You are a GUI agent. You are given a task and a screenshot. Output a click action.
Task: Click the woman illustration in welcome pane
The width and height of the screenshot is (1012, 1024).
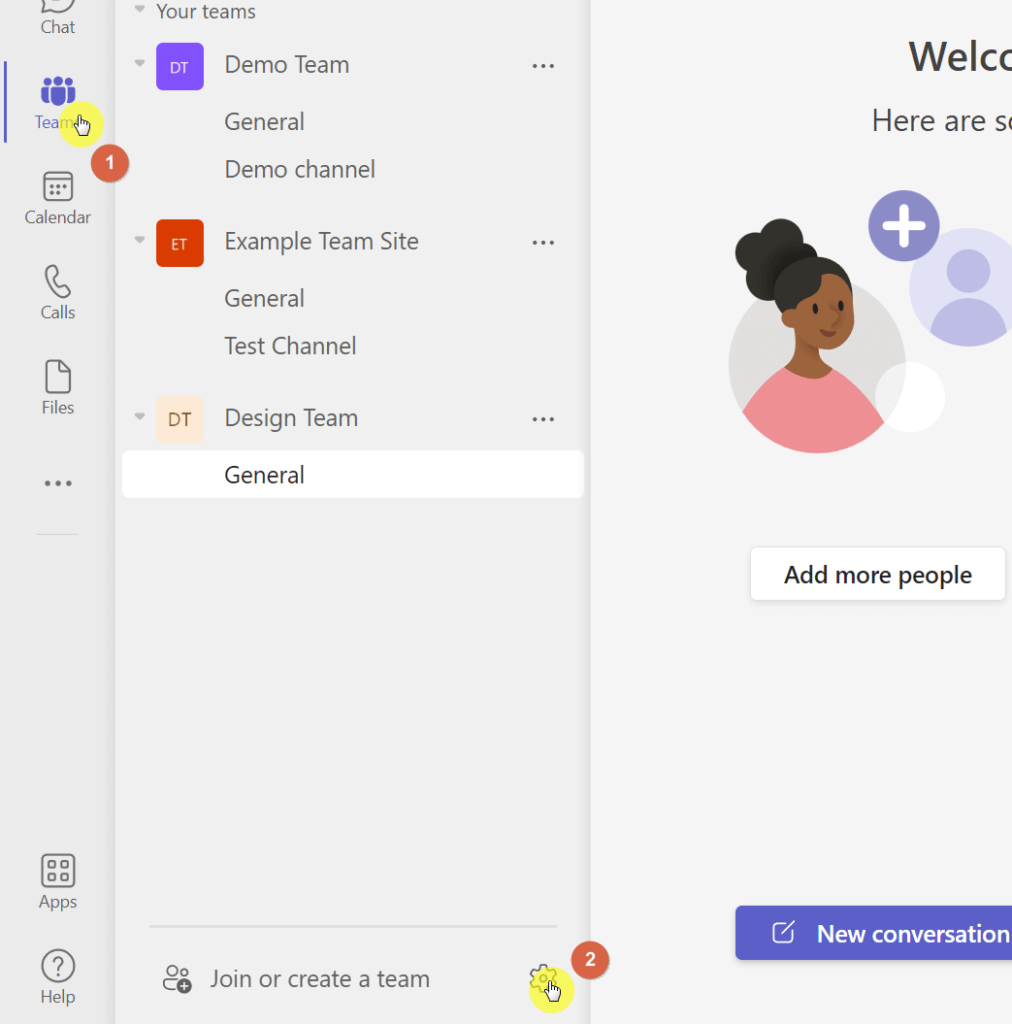[816, 336]
